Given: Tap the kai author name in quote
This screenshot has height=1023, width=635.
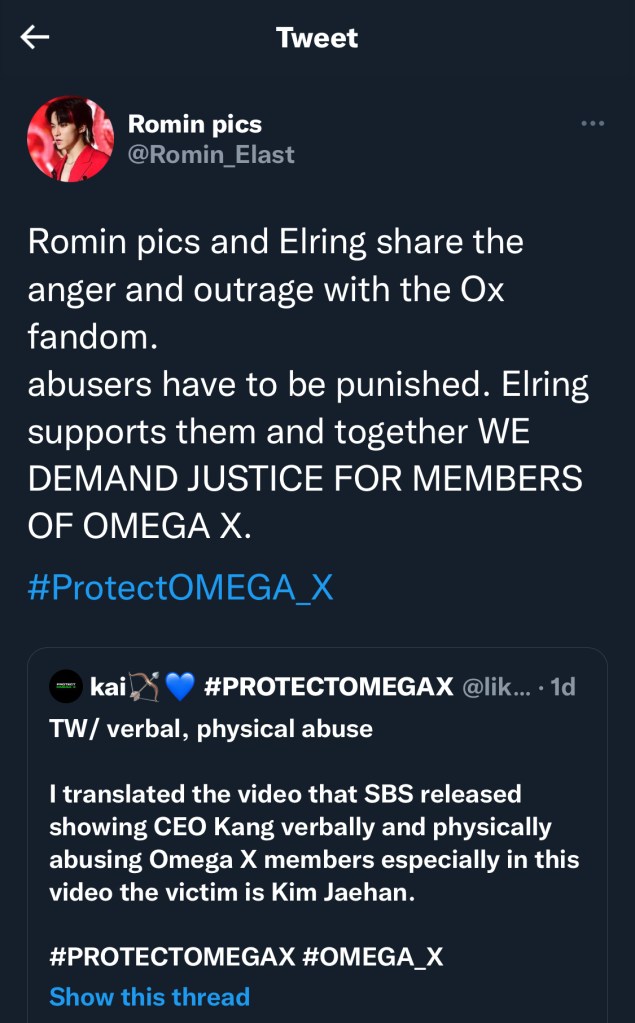Looking at the screenshot, I should pos(106,686).
